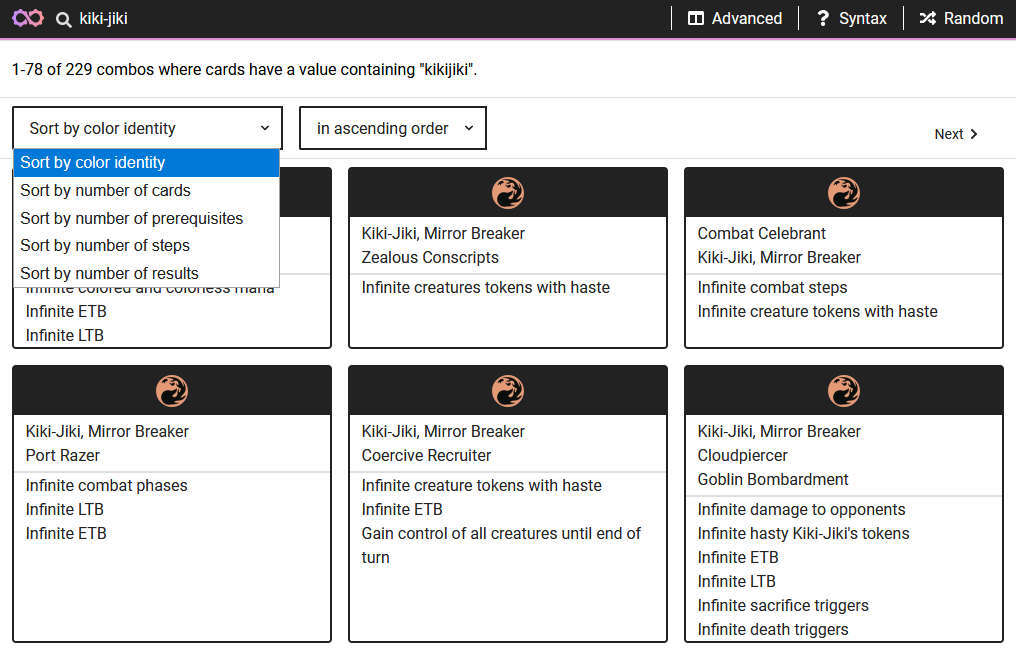Click the Random shuffle icon
Image resolution: width=1016 pixels, height=652 pixels.
coord(928,18)
